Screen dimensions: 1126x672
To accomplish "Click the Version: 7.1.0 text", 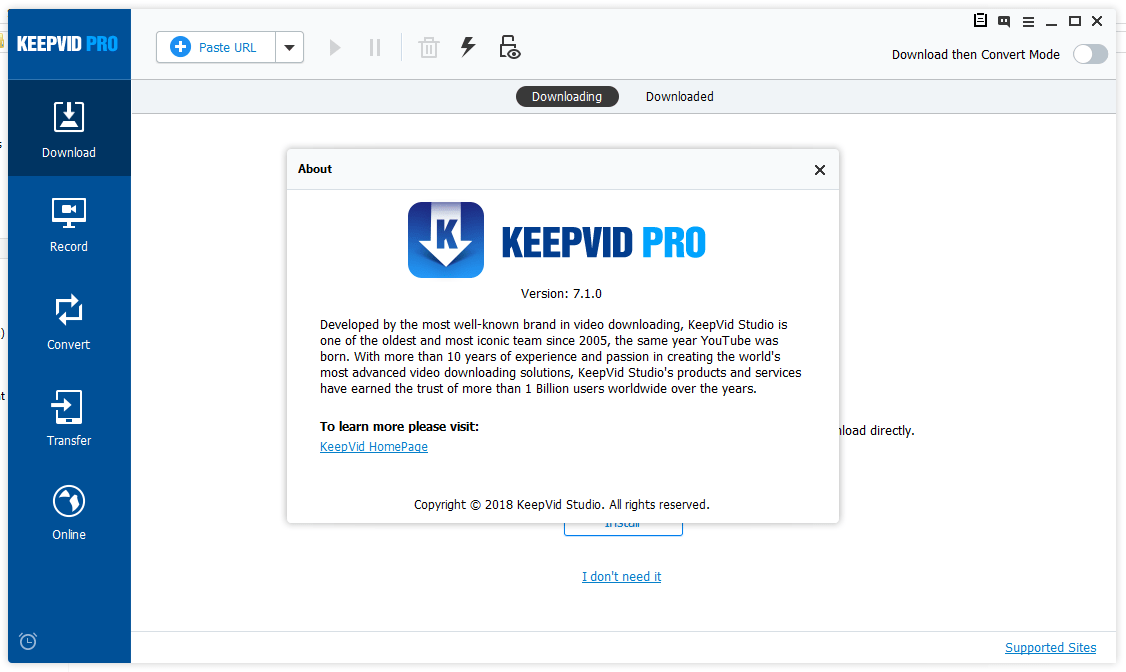I will coord(561,294).
